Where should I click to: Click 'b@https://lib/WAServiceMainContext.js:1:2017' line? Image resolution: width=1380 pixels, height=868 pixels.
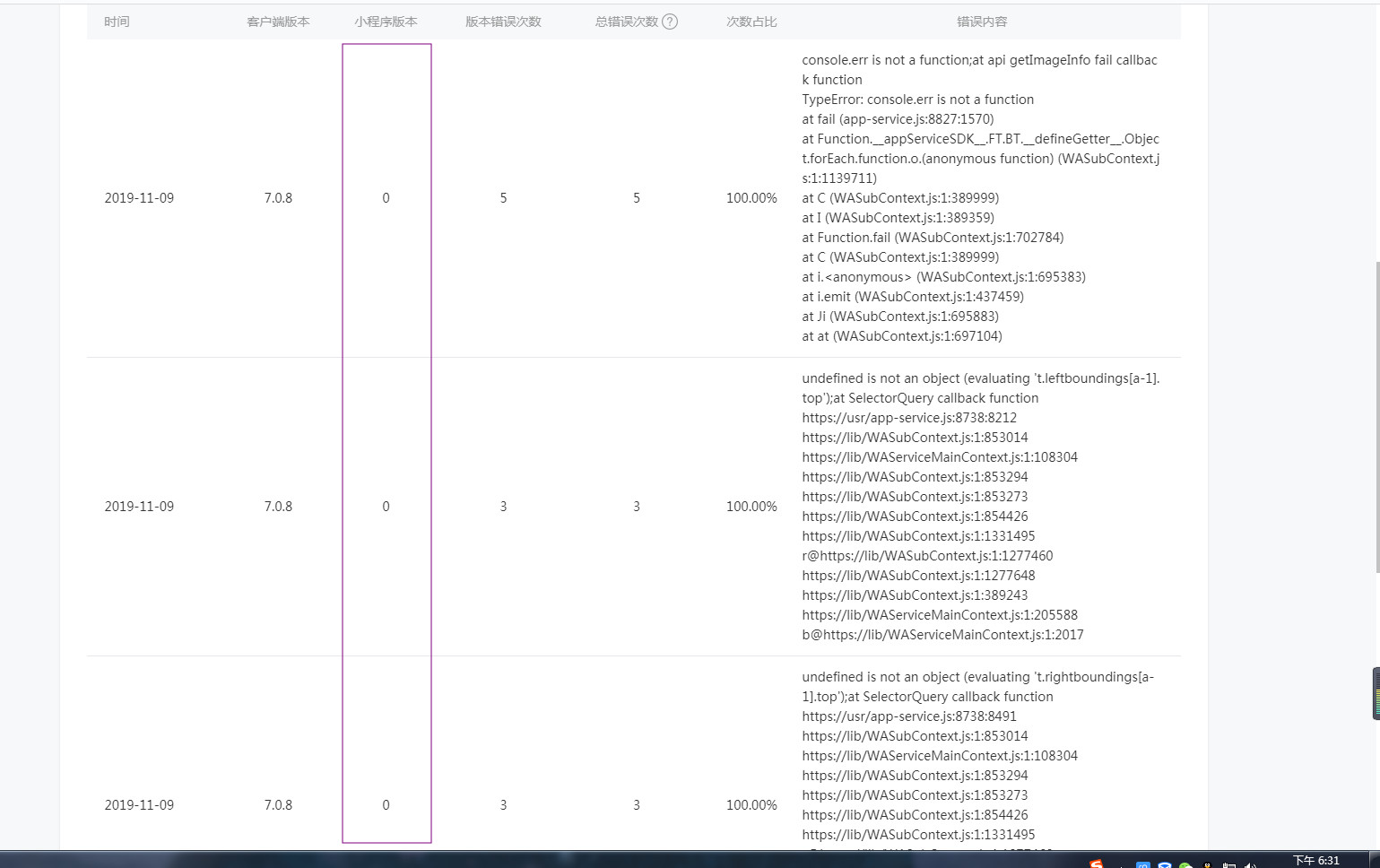point(942,635)
